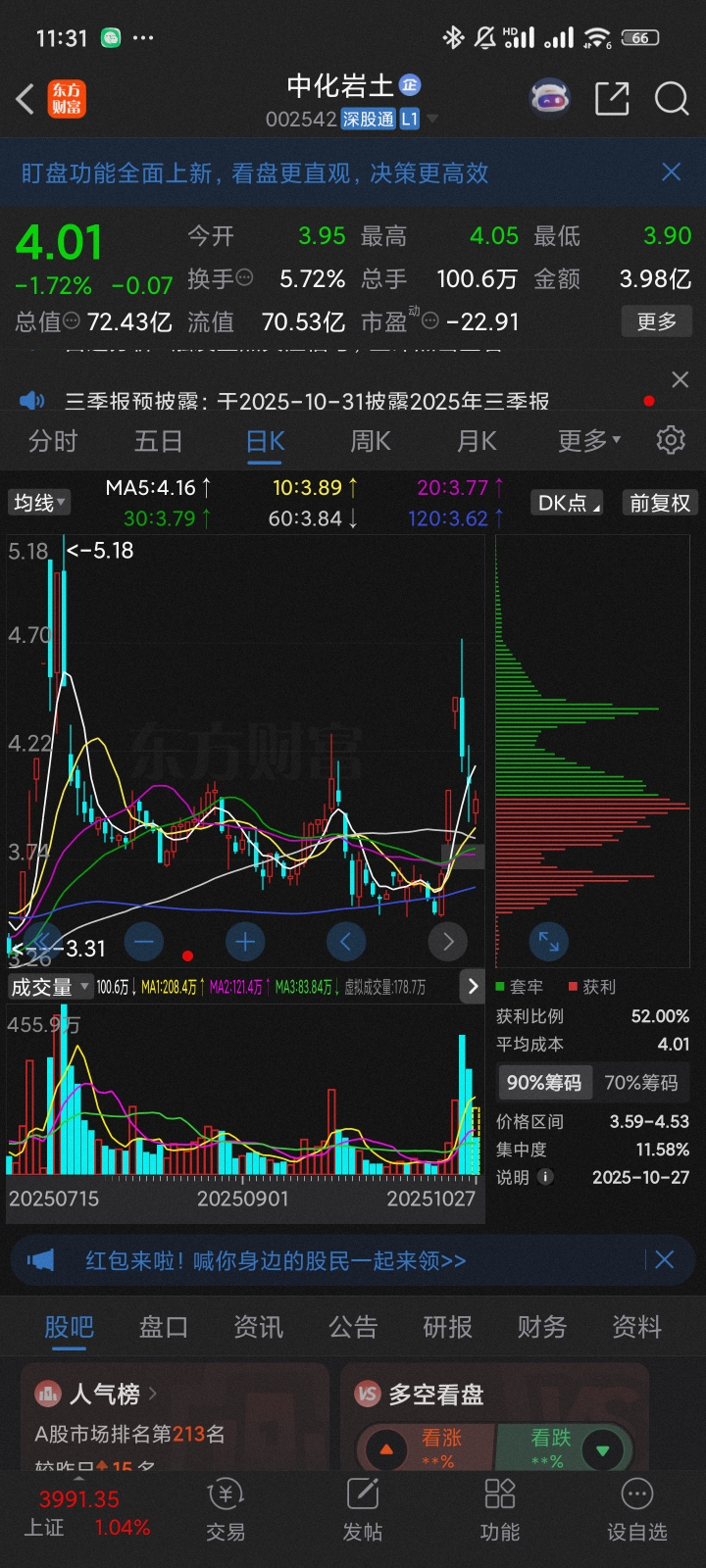
Task: Tap the share icon in header
Action: (x=612, y=99)
